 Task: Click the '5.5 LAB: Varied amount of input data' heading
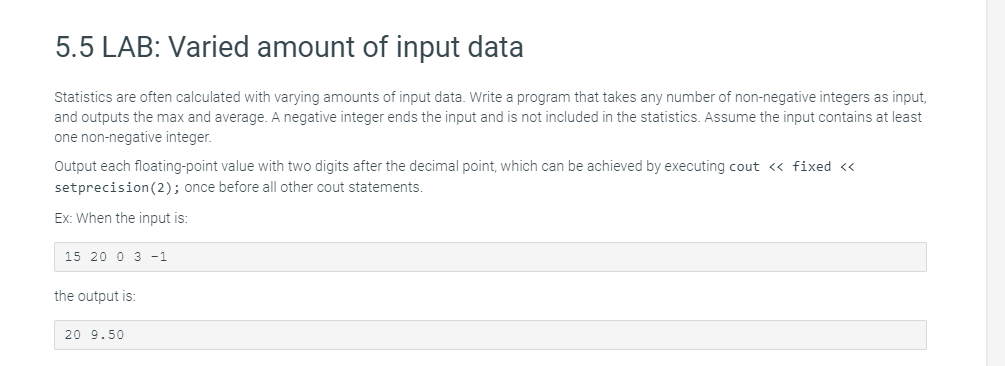click(289, 47)
